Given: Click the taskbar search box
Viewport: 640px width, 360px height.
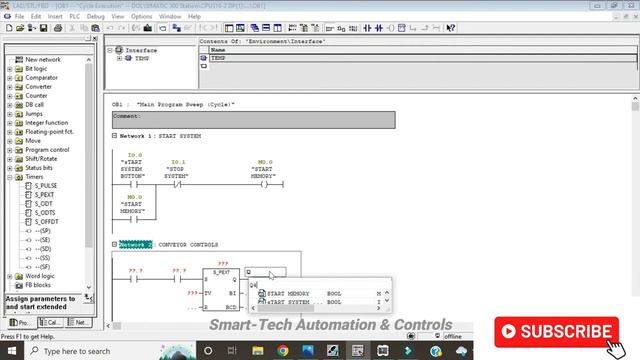Looking at the screenshot, I should pyautogui.click(x=110, y=351).
